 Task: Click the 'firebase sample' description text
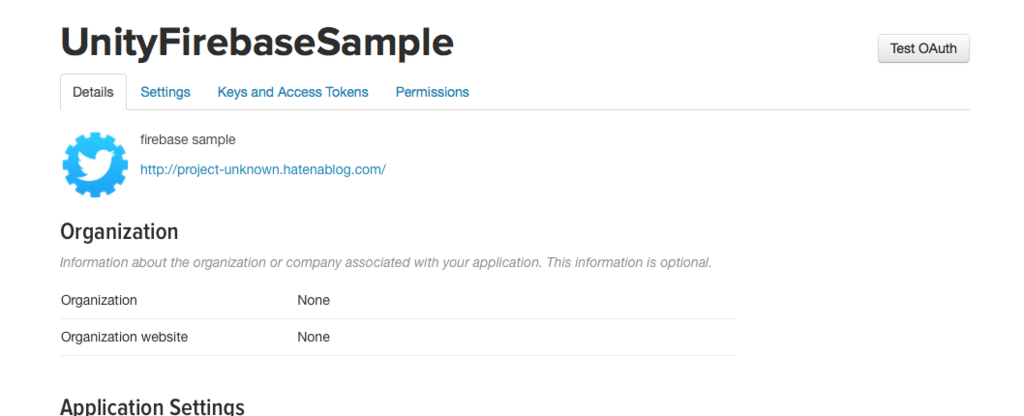click(188, 140)
